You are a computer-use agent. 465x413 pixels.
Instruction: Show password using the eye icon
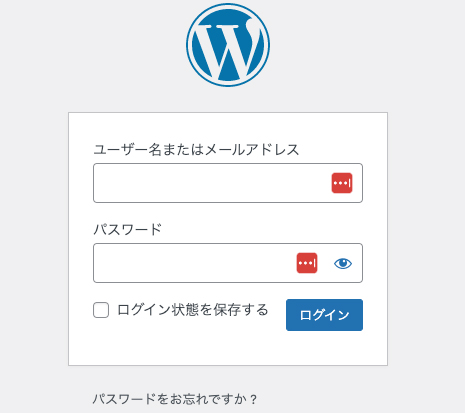(x=343, y=263)
